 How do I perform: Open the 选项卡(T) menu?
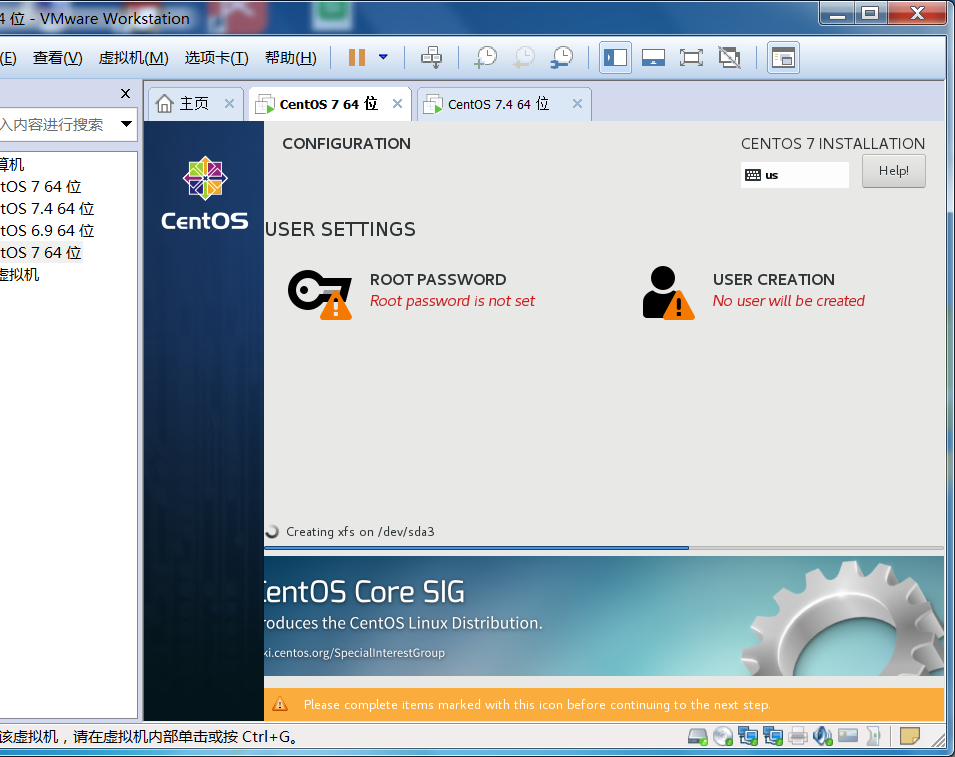(216, 58)
